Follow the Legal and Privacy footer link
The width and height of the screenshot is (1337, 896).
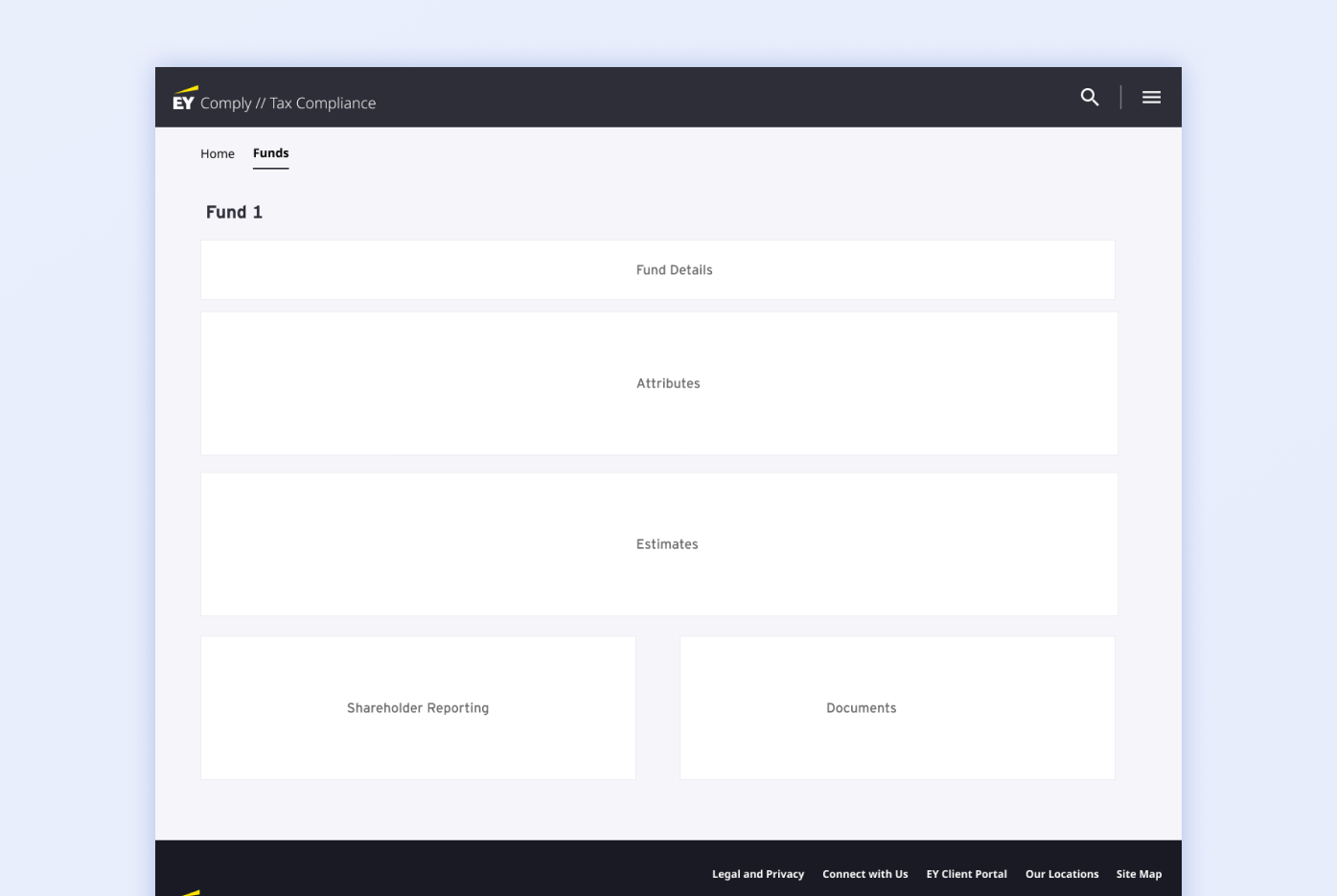pyautogui.click(x=758, y=874)
